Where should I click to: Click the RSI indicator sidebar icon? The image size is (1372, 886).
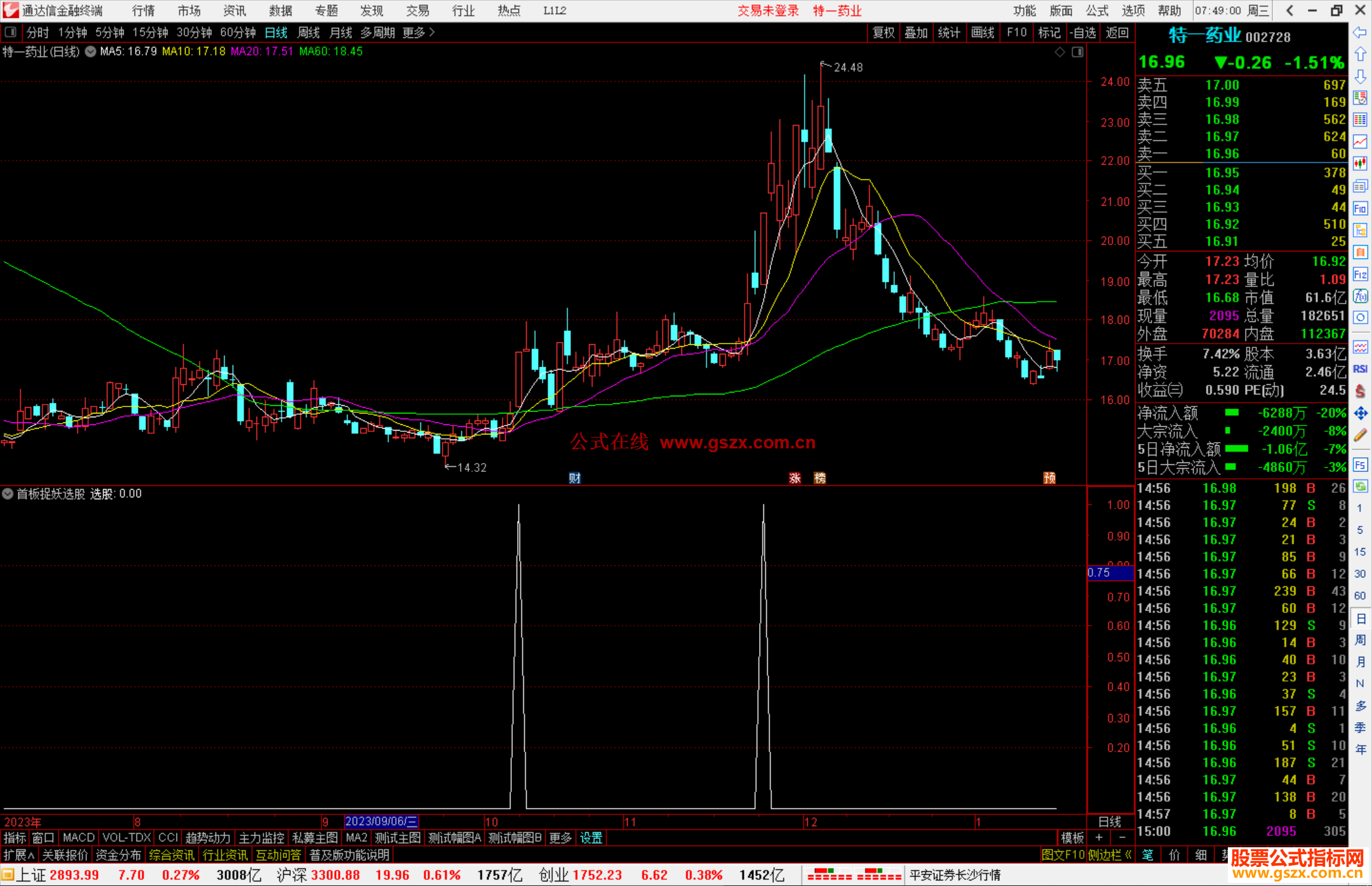pos(1360,369)
